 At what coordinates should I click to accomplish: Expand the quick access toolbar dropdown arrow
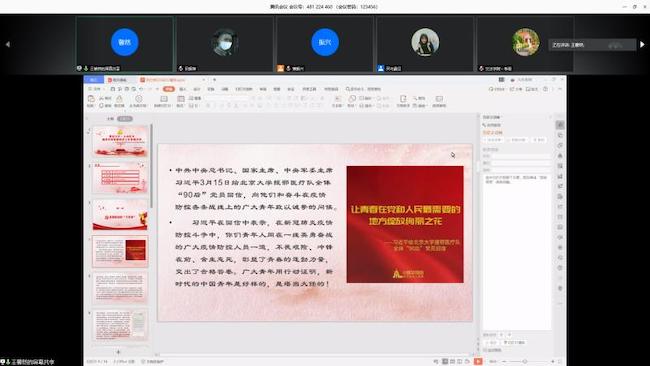(157, 89)
